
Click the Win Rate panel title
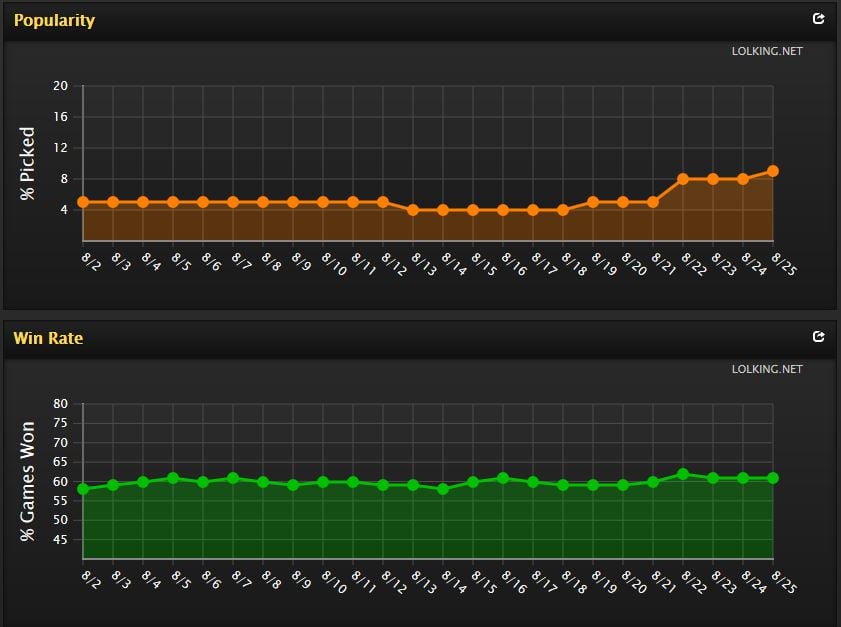[48, 338]
